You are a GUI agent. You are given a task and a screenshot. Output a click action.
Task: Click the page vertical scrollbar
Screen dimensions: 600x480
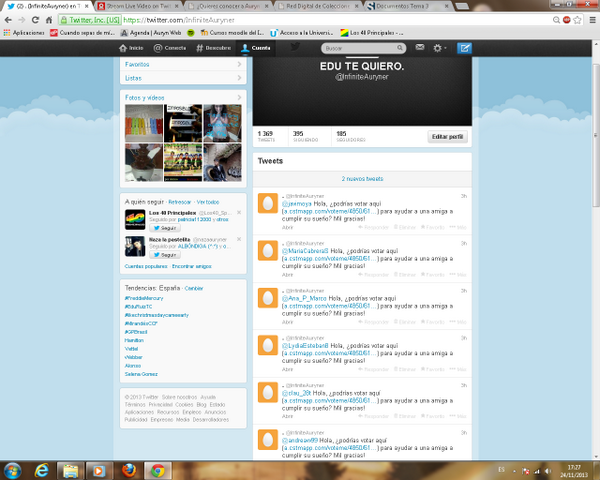click(x=595, y=134)
